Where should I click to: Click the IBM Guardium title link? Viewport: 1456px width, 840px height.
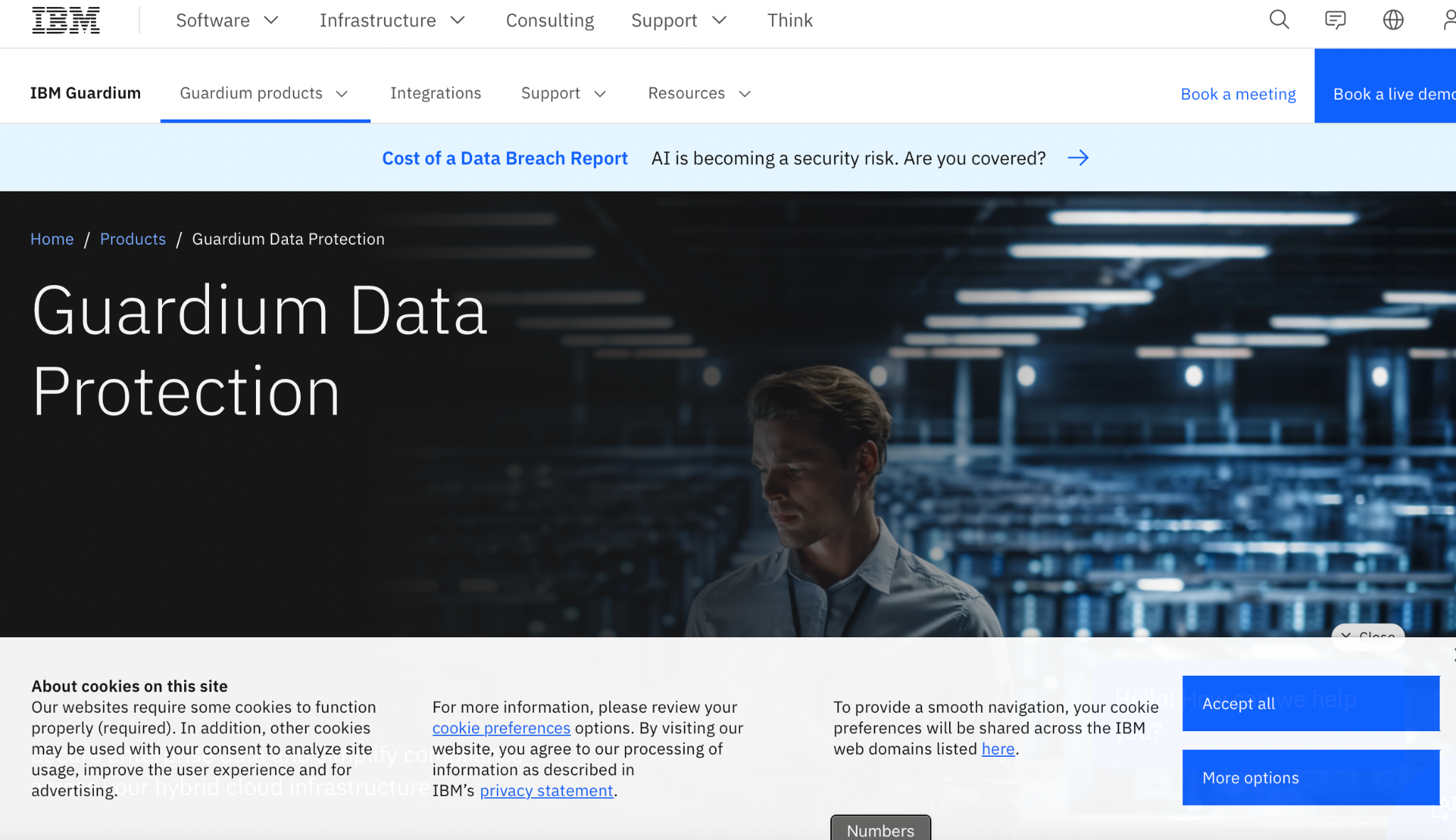point(85,93)
